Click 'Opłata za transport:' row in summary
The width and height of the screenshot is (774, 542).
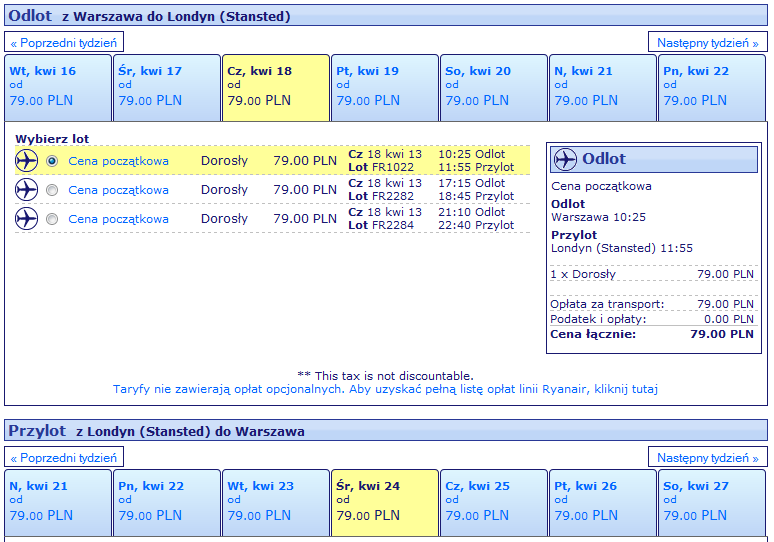(652, 304)
